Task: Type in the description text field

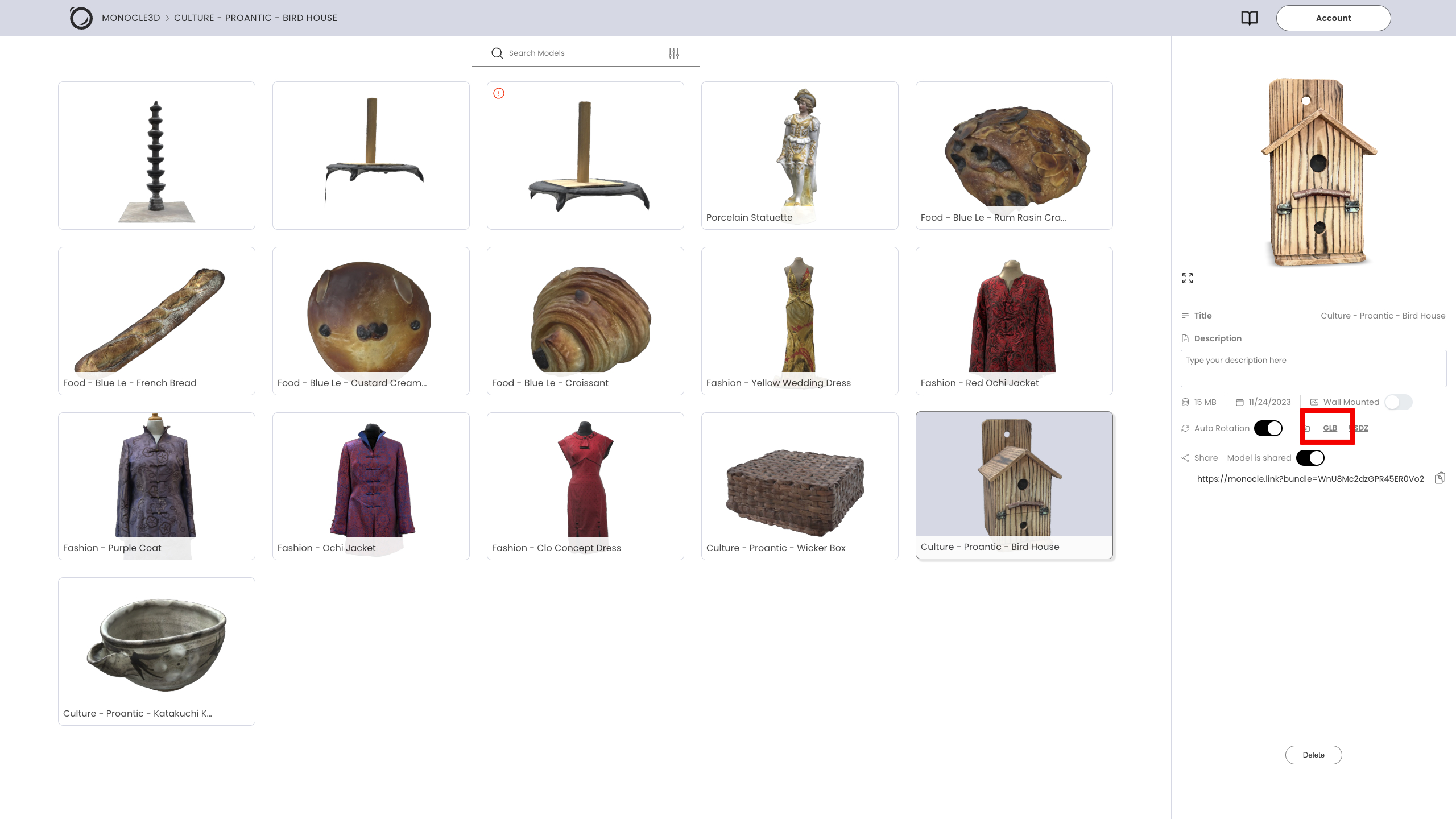Action: tap(1313, 369)
